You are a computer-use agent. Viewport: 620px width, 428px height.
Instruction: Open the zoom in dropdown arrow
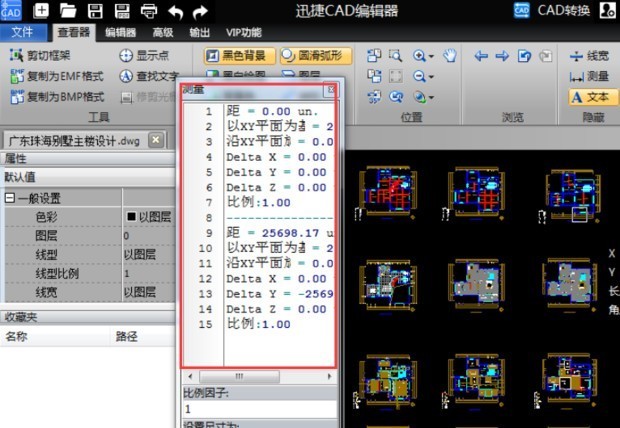point(431,57)
